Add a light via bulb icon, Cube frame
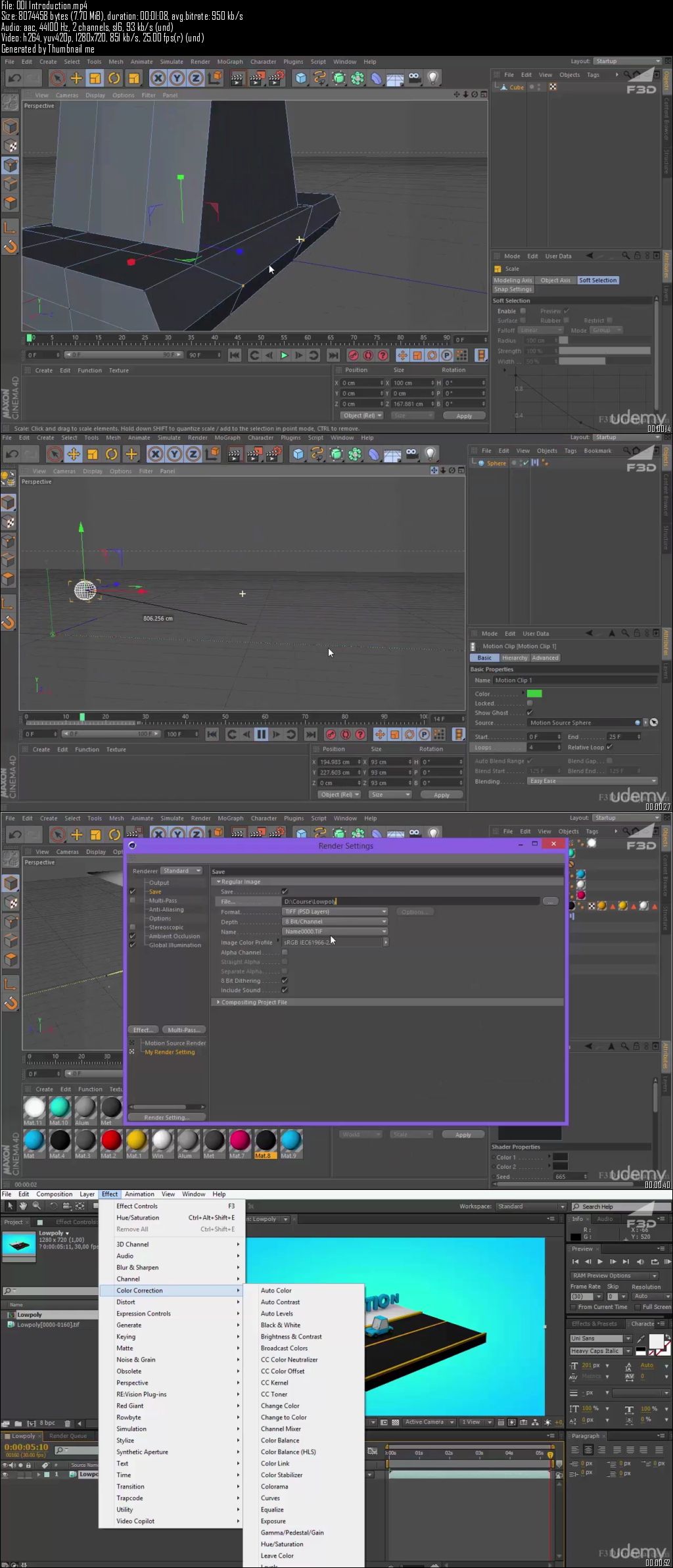 click(x=432, y=78)
